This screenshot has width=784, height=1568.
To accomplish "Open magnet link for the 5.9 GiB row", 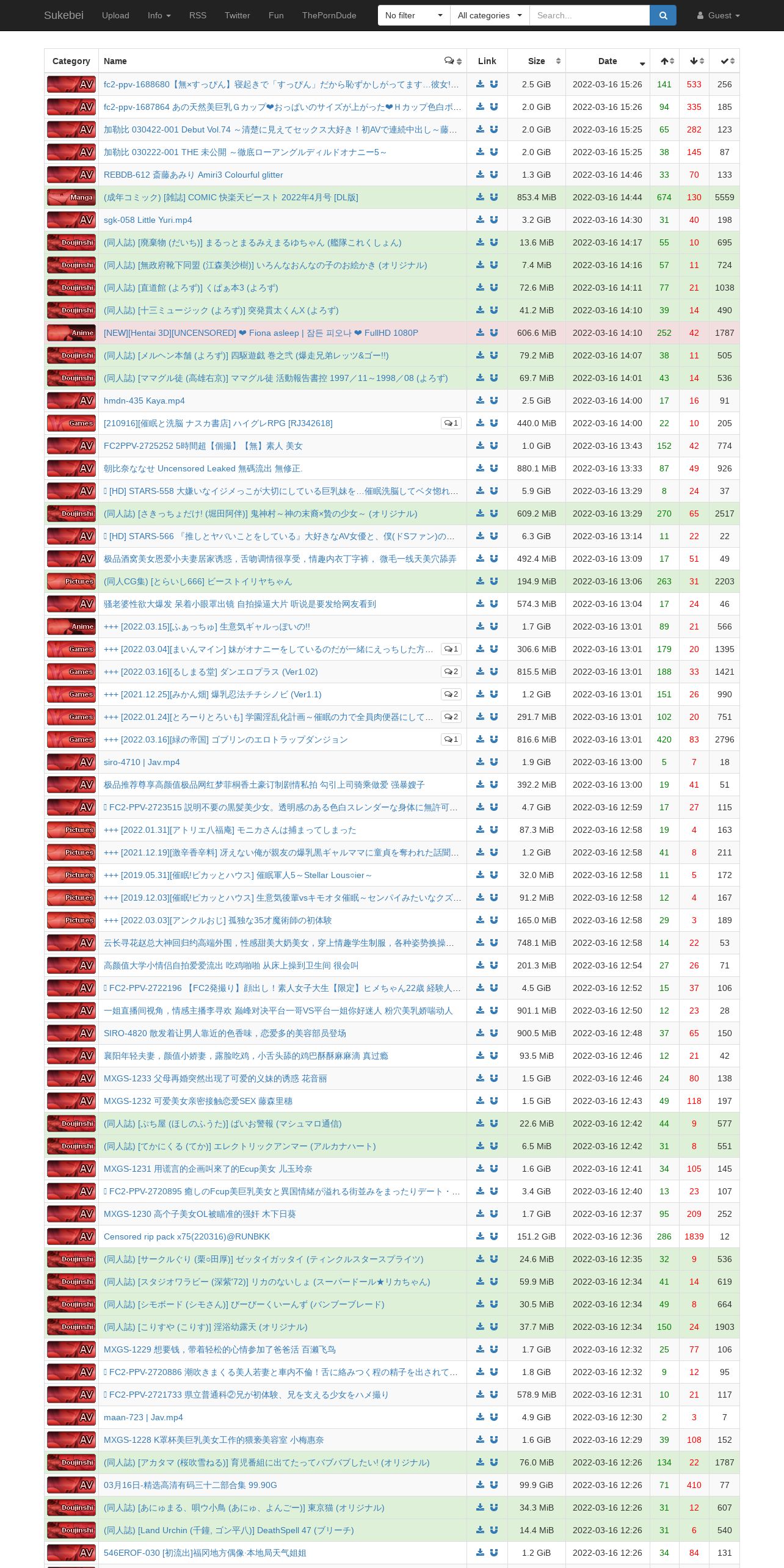I will click(494, 490).
